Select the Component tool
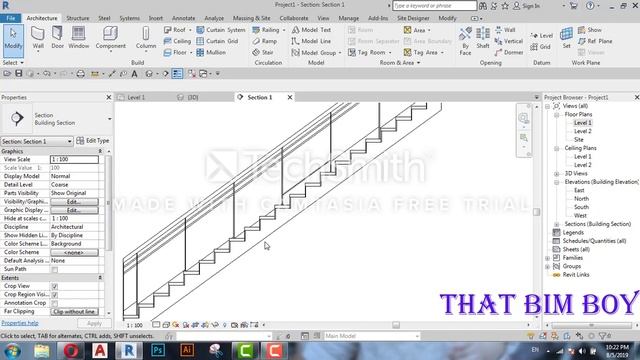 (x=110, y=38)
